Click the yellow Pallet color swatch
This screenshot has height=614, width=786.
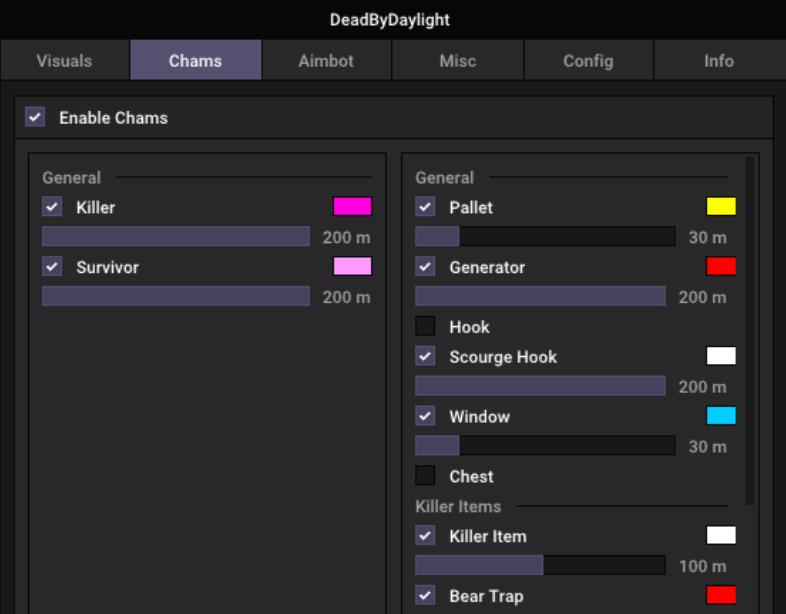(721, 207)
